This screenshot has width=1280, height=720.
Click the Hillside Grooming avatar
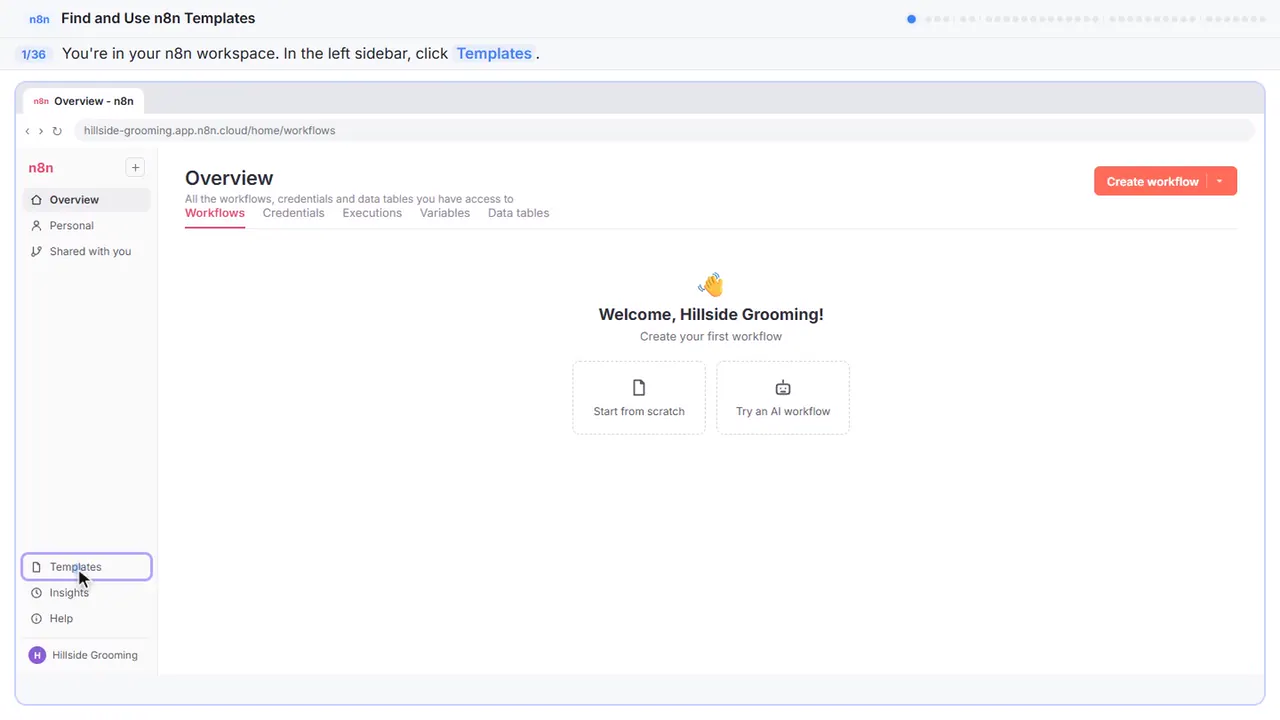click(x=37, y=656)
